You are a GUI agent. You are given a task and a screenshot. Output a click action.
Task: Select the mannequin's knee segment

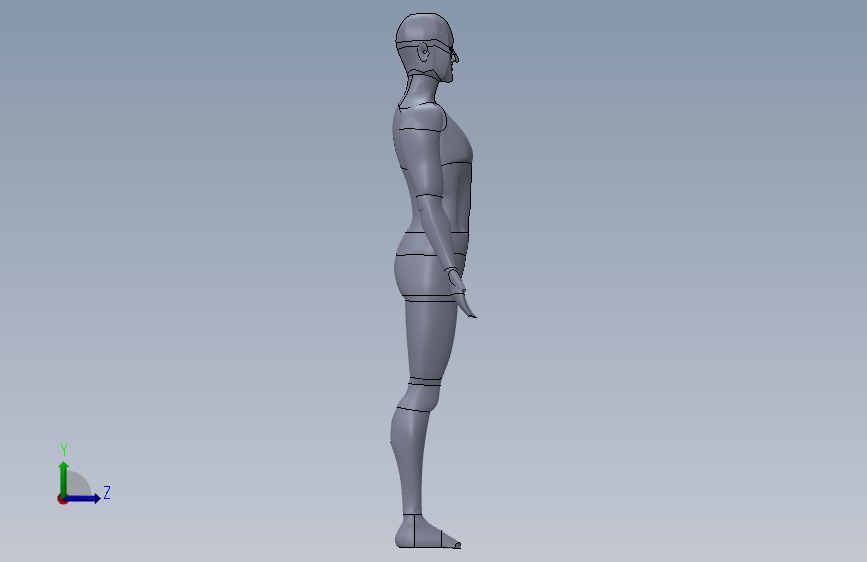420,397
